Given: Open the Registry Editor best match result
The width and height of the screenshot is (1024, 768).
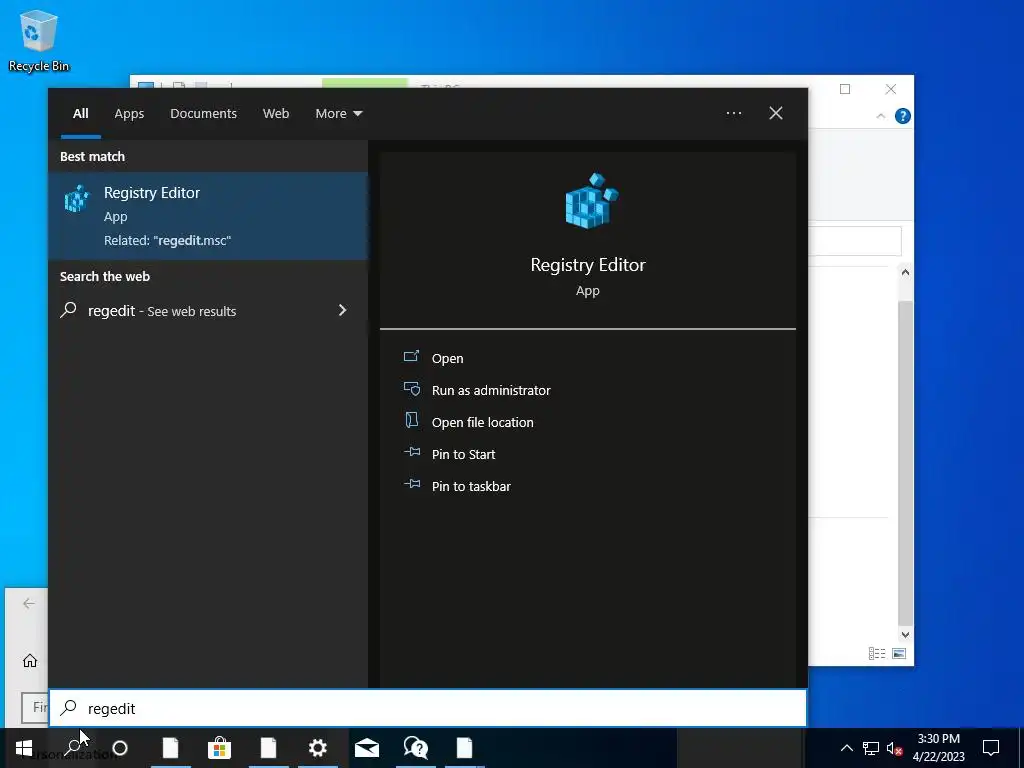Looking at the screenshot, I should pyautogui.click(x=208, y=216).
